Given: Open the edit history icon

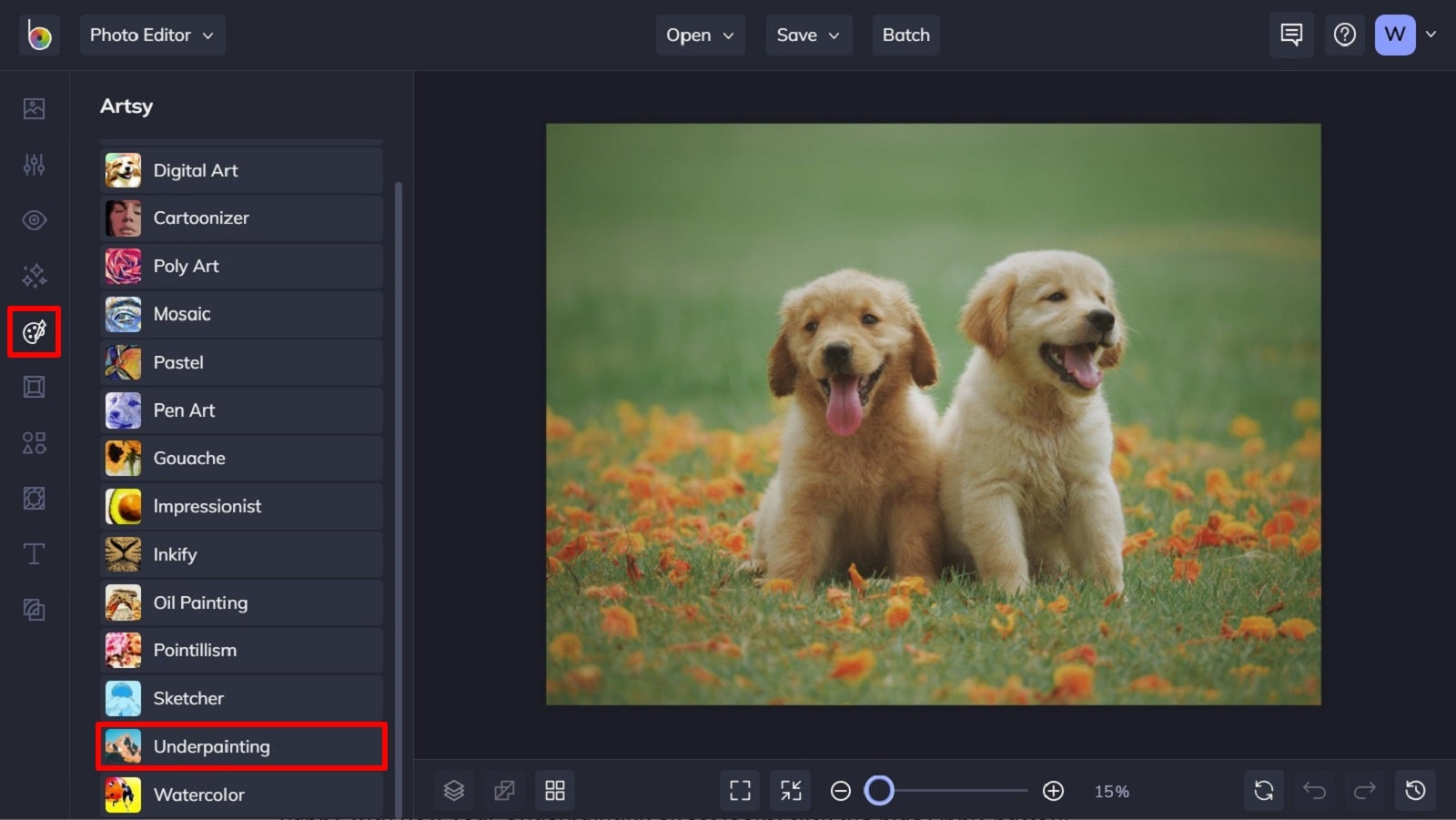Looking at the screenshot, I should pyautogui.click(x=1413, y=790).
